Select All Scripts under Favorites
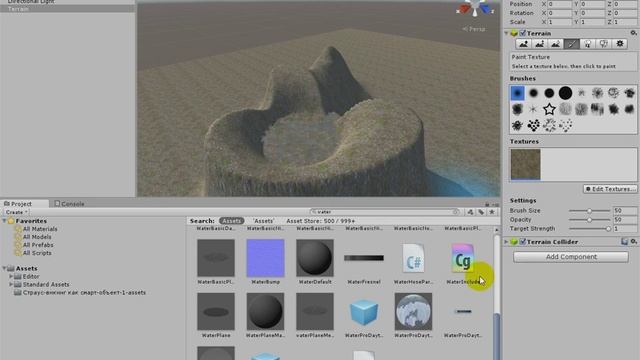 pos(37,253)
